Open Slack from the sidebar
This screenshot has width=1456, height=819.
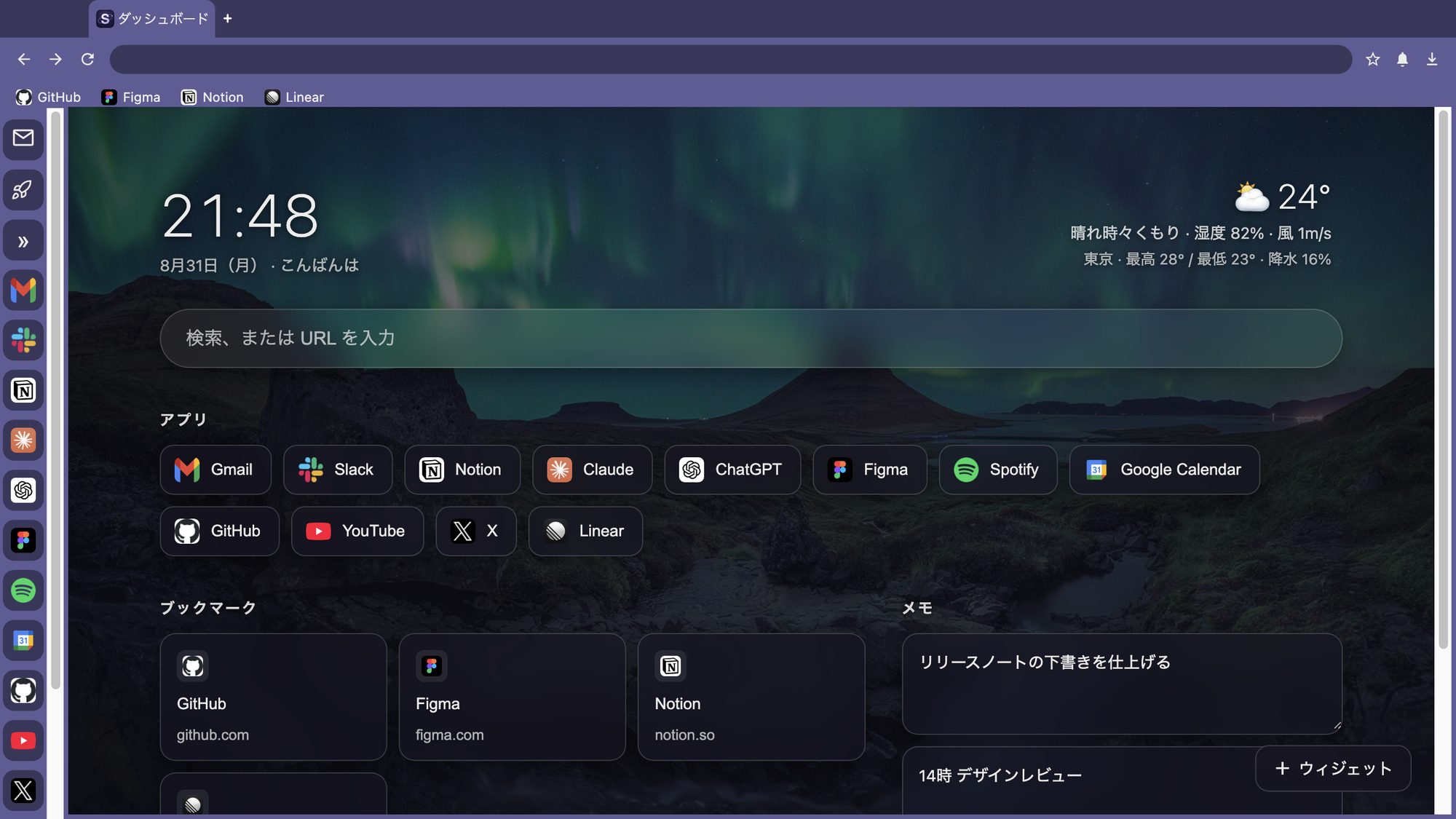point(23,341)
